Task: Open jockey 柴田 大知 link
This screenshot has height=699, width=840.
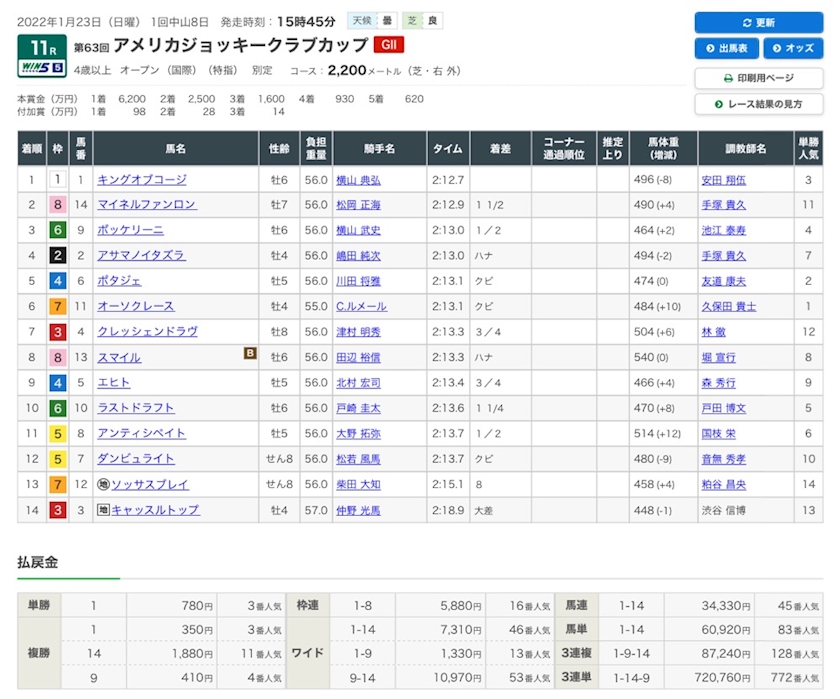Action: pos(358,485)
